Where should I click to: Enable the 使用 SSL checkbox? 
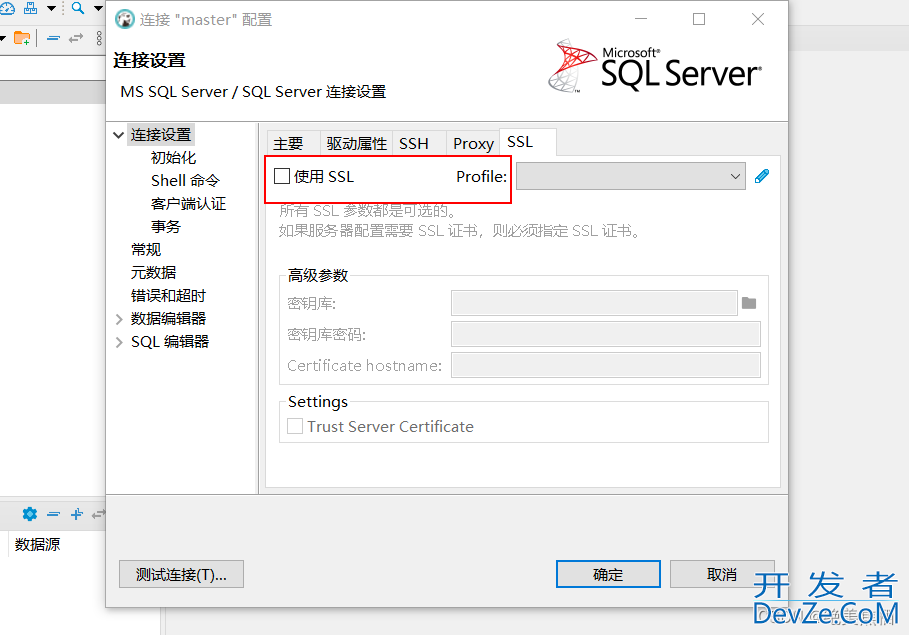click(x=282, y=176)
